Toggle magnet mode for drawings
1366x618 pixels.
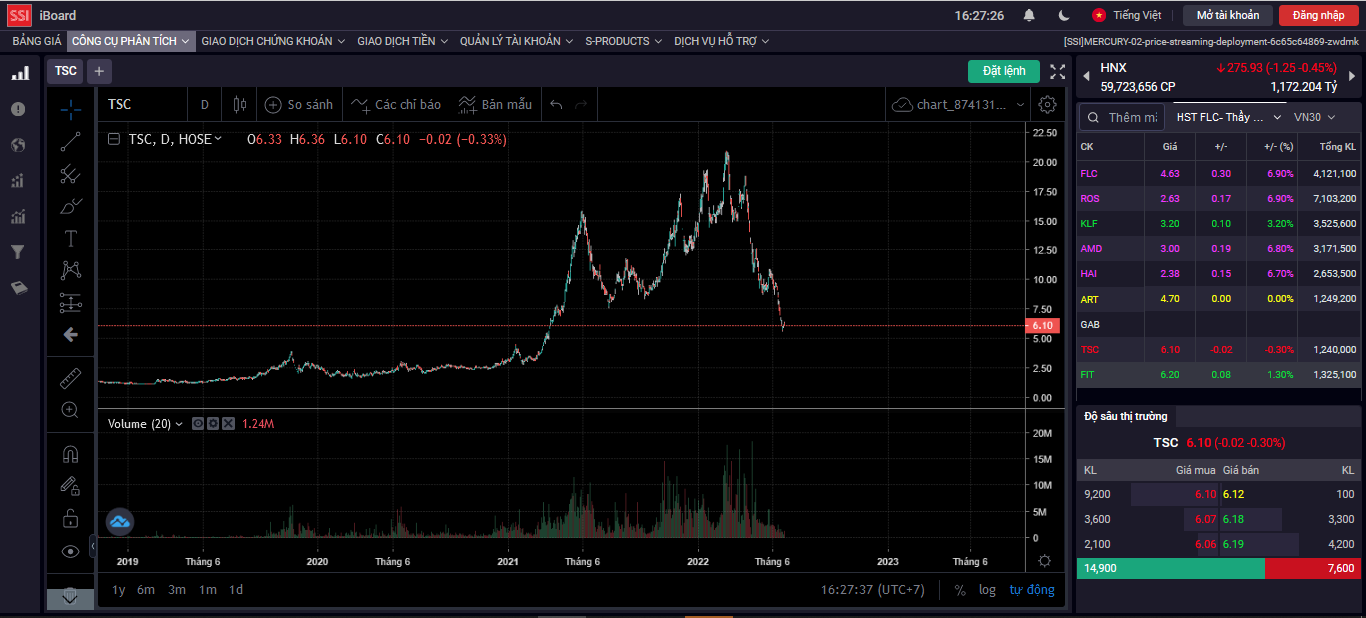tap(70, 454)
